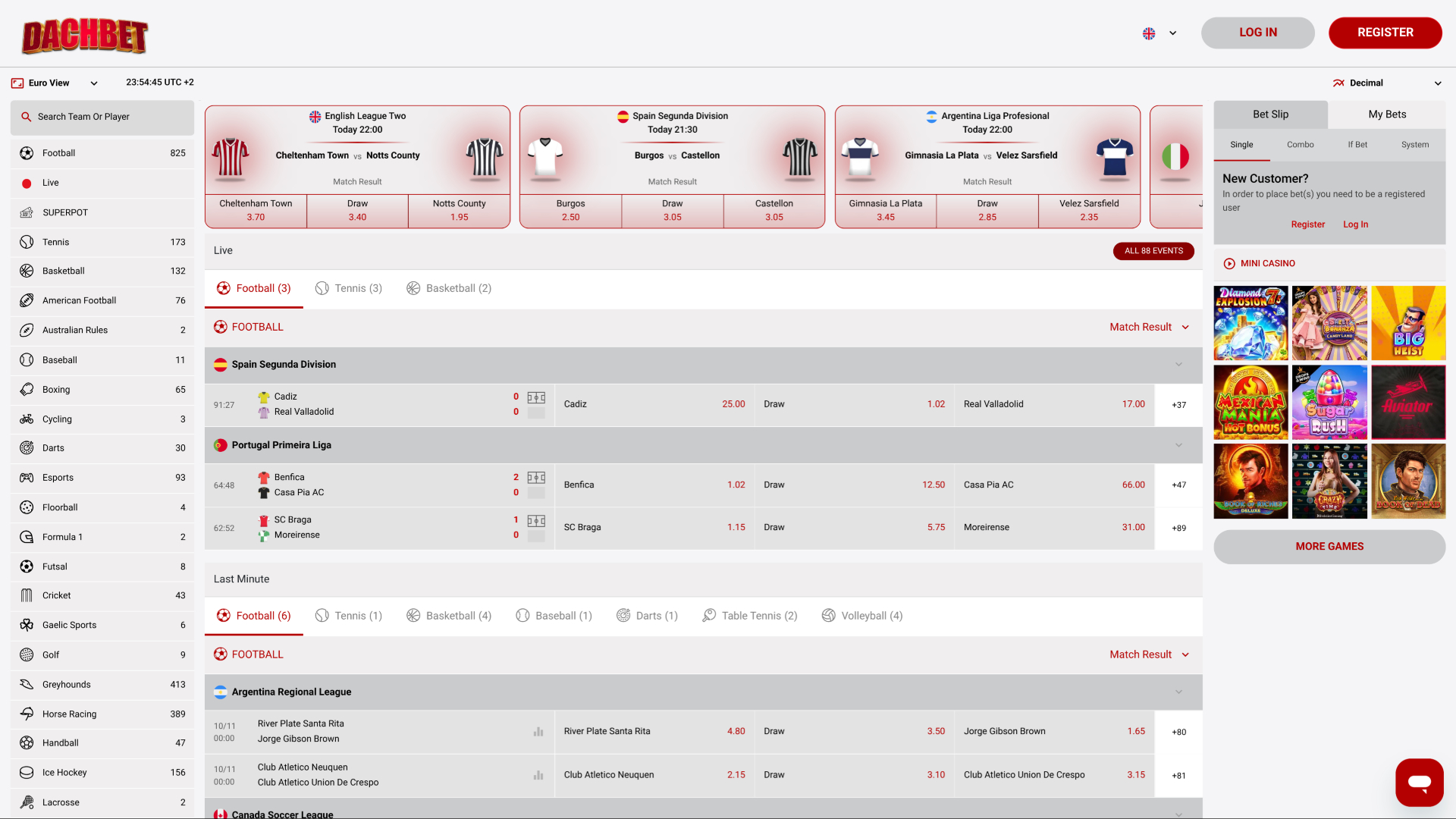
Task: Click the ALL 88 EVENTS button
Action: coord(1153,250)
